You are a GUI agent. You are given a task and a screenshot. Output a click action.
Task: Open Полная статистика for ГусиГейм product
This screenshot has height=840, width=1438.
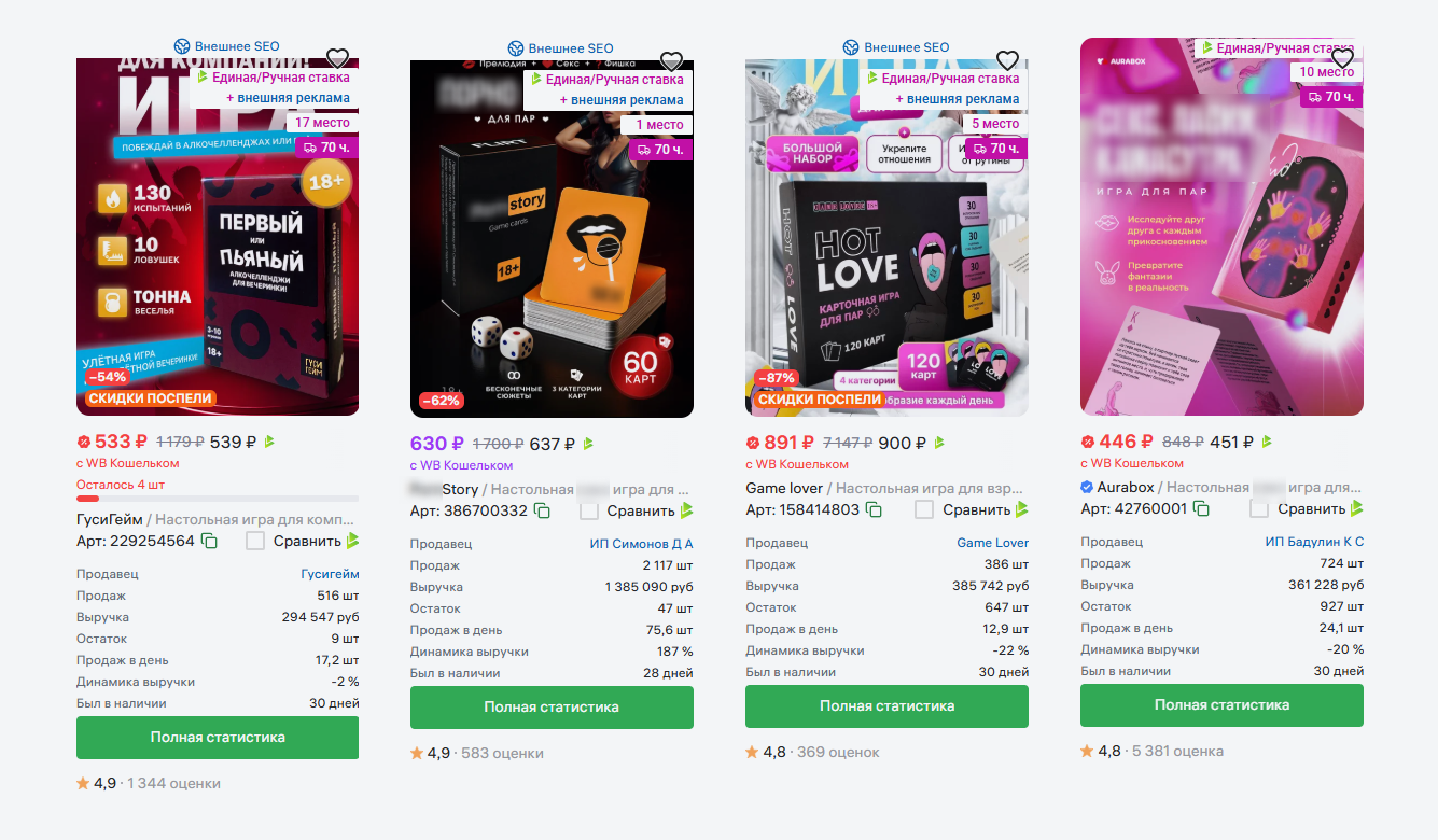tap(218, 737)
